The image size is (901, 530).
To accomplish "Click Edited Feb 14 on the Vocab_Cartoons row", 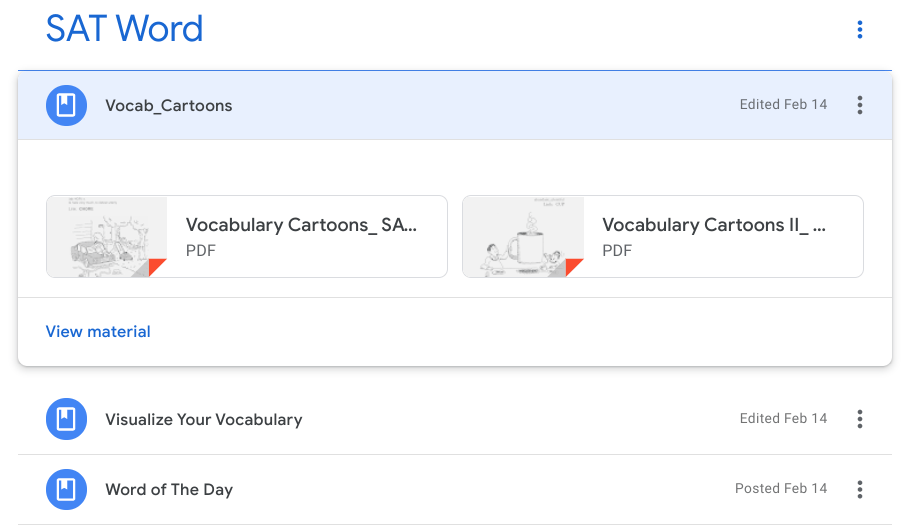I will pyautogui.click(x=783, y=104).
